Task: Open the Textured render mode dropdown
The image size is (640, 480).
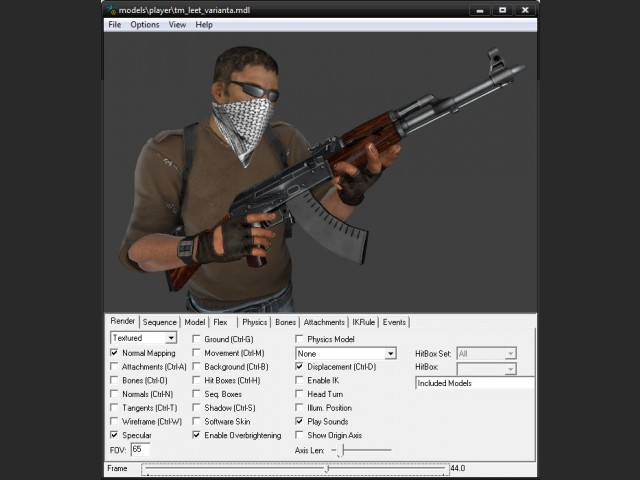Action: 143,338
